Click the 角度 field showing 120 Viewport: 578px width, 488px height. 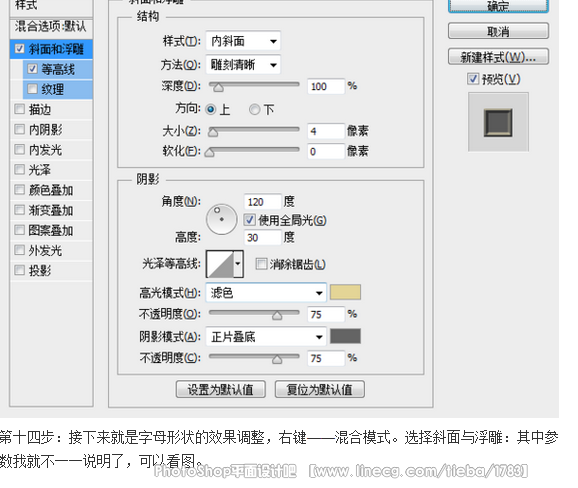coord(262,202)
